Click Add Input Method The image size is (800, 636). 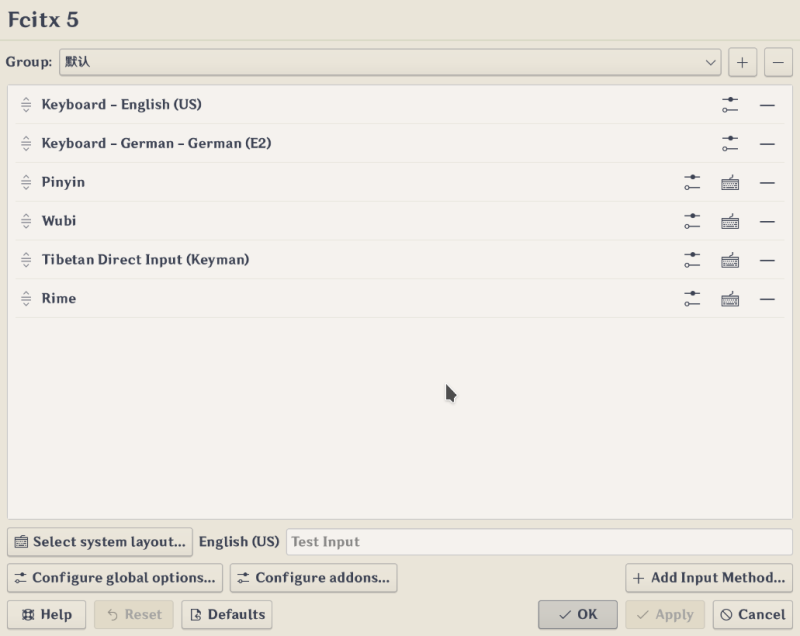coord(708,578)
